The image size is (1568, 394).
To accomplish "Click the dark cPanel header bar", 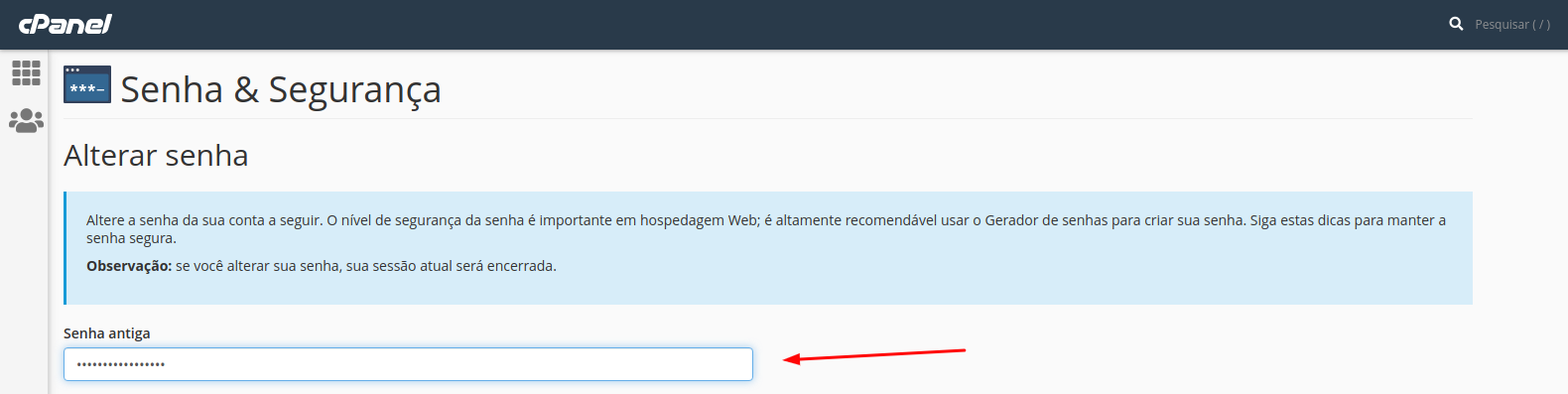I will point(784,25).
